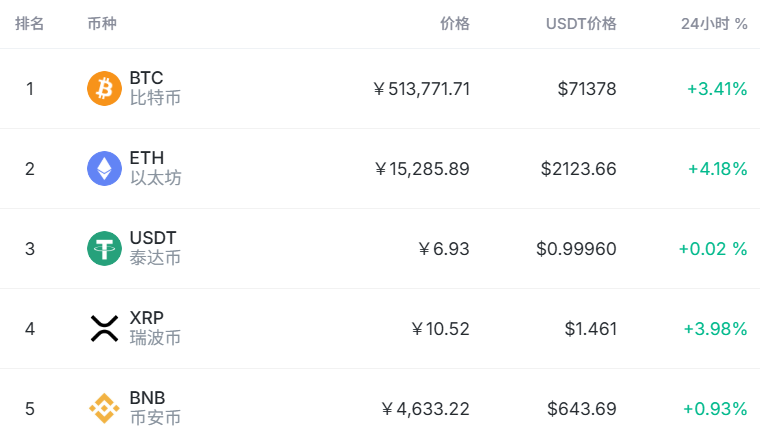
Task: Click the yellow BNB logo icon
Action: pyautogui.click(x=104, y=408)
